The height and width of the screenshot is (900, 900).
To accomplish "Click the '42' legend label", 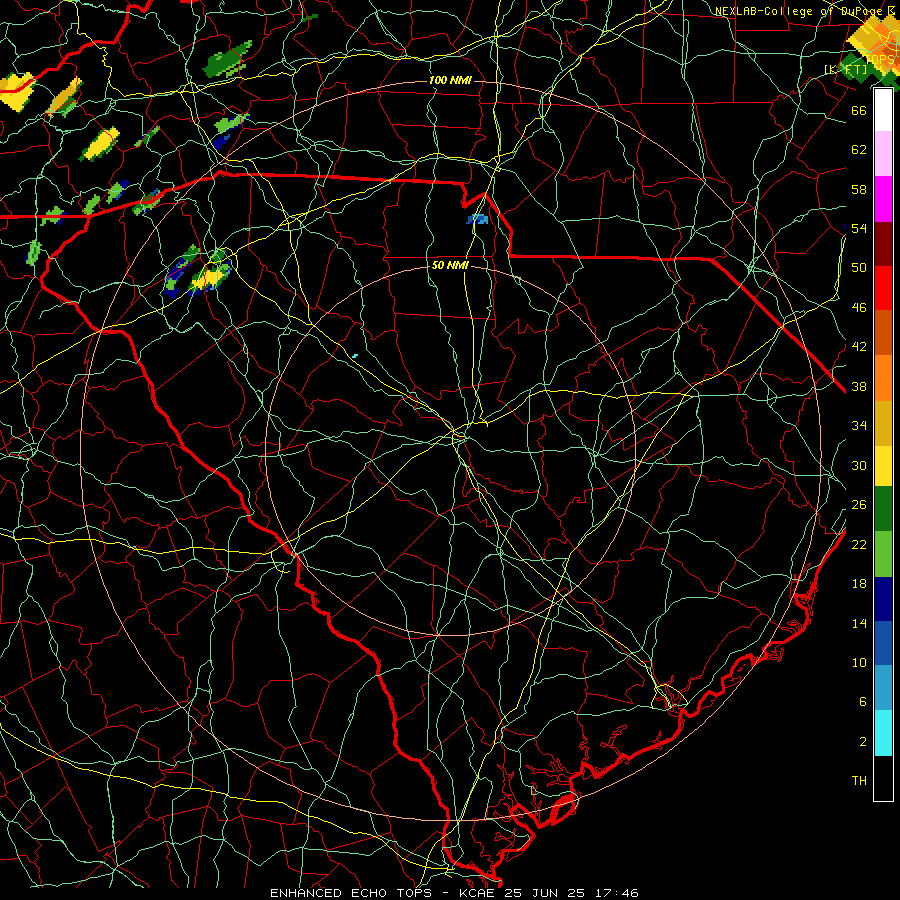I will point(859,347).
